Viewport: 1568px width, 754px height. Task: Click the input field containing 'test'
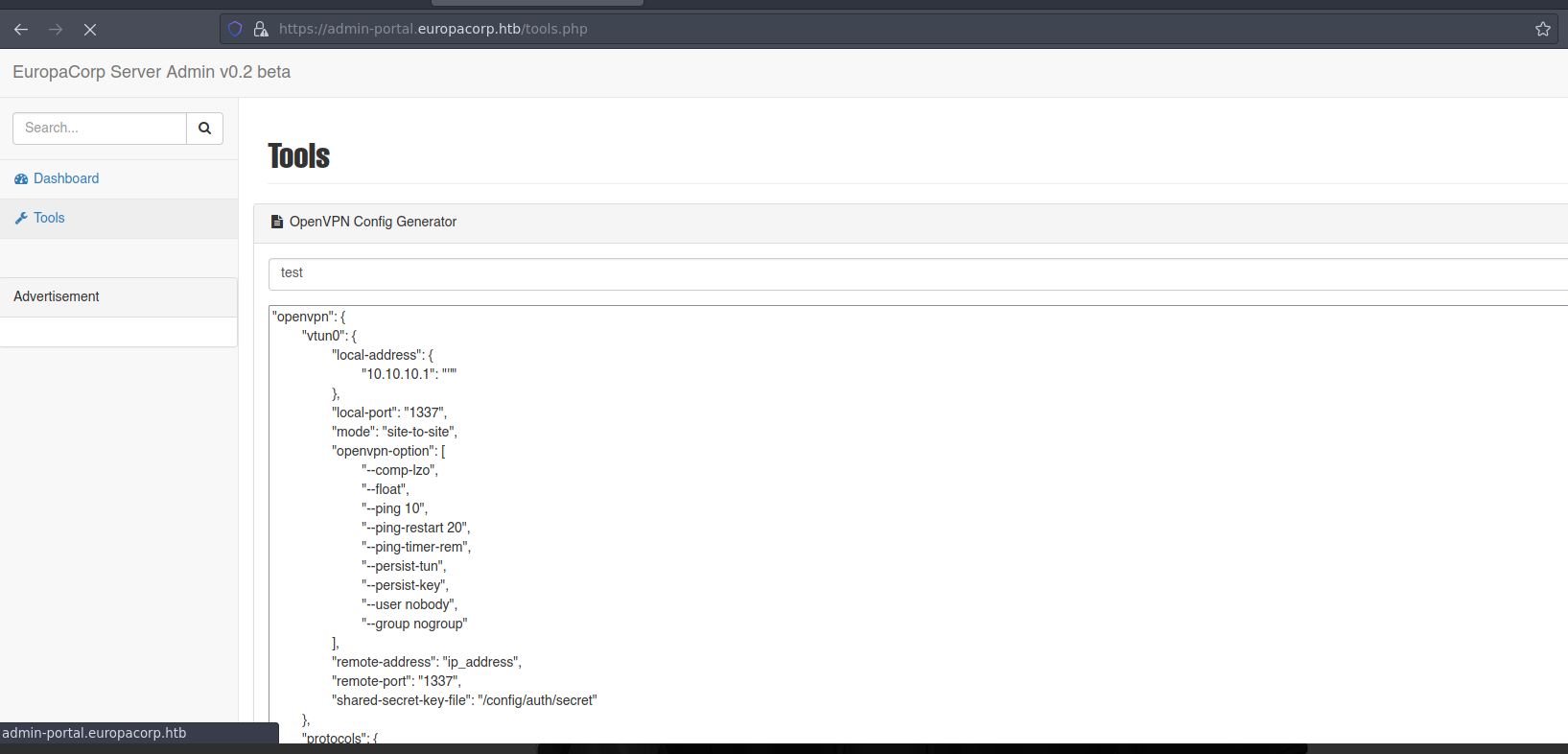(x=918, y=273)
